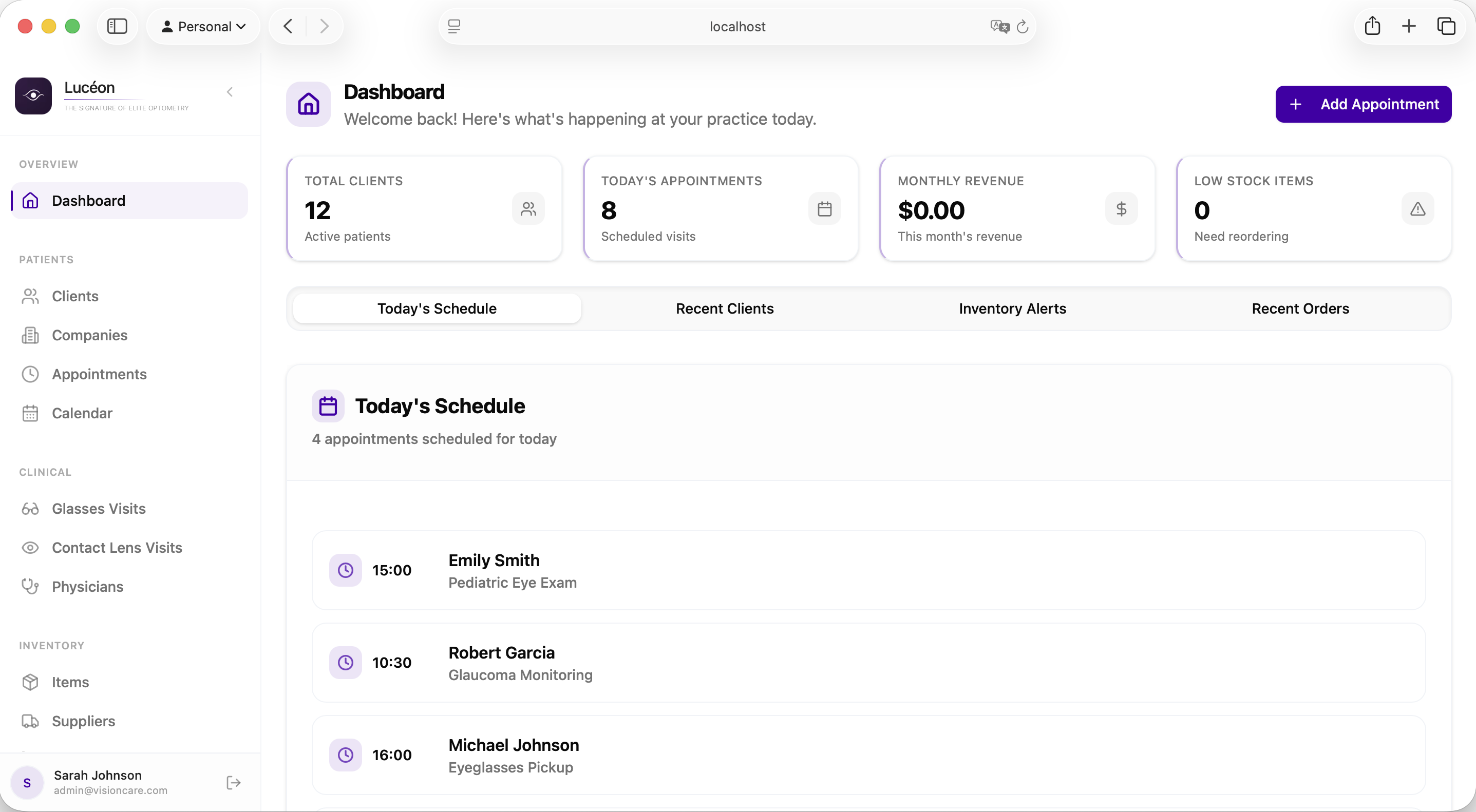Viewport: 1476px width, 812px height.
Task: Click the logout icon beside Sarah Johnson
Action: click(x=233, y=782)
